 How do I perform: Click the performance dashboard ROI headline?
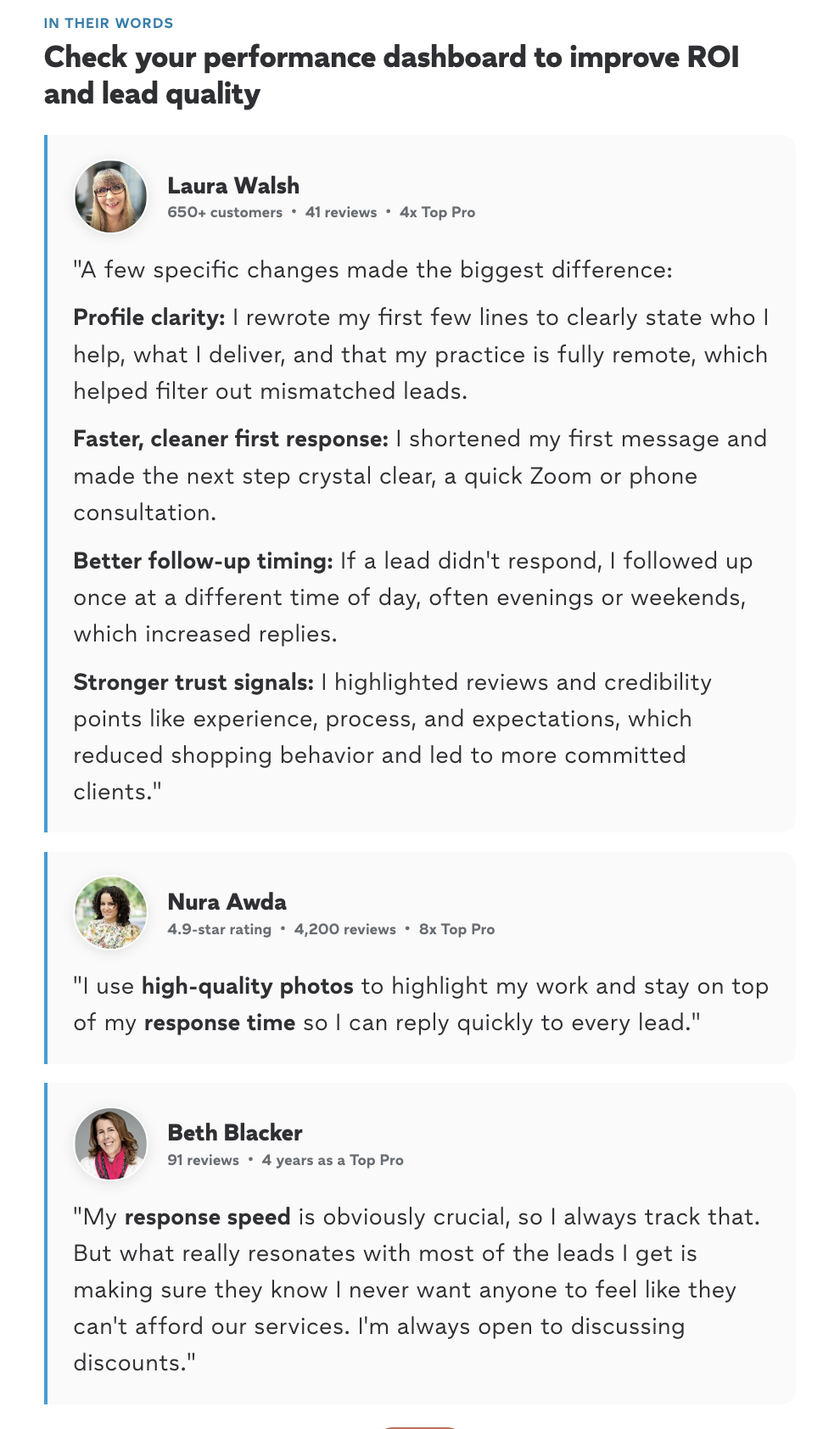392,75
